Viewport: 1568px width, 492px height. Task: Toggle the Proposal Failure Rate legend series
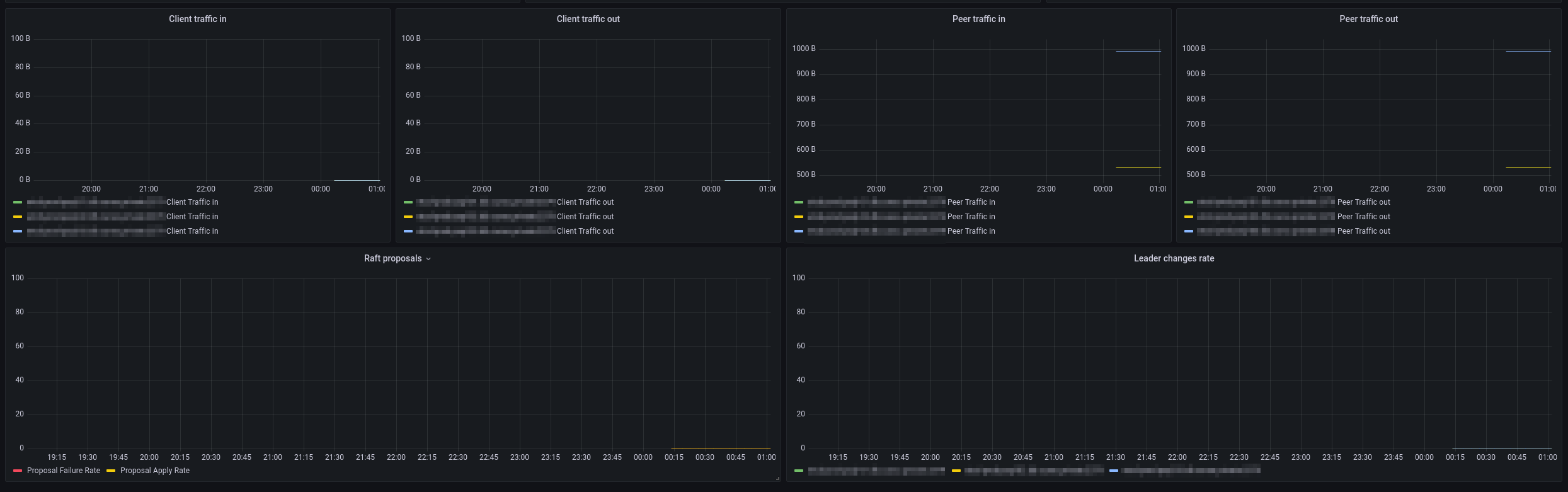(x=63, y=471)
